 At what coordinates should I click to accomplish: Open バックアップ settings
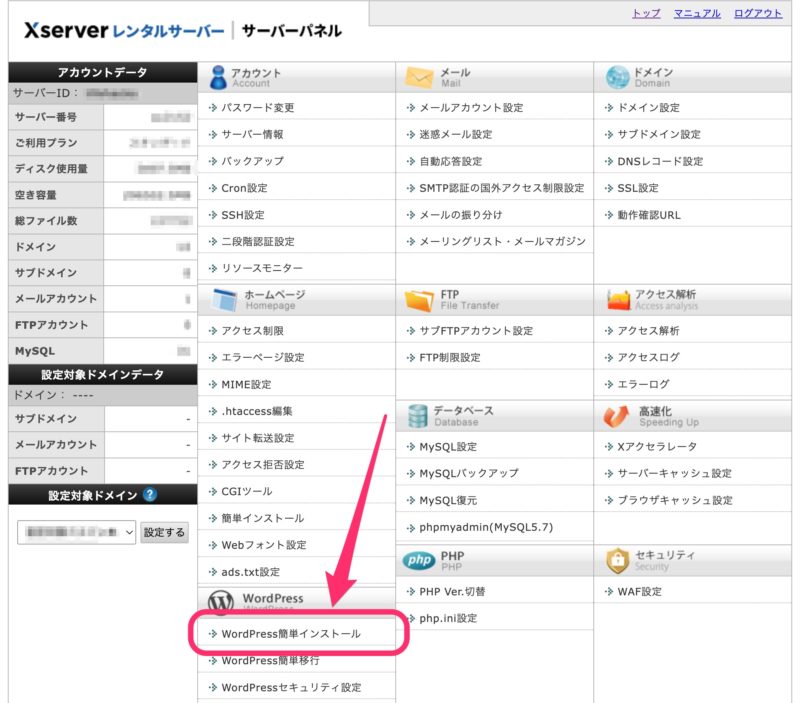(253, 161)
